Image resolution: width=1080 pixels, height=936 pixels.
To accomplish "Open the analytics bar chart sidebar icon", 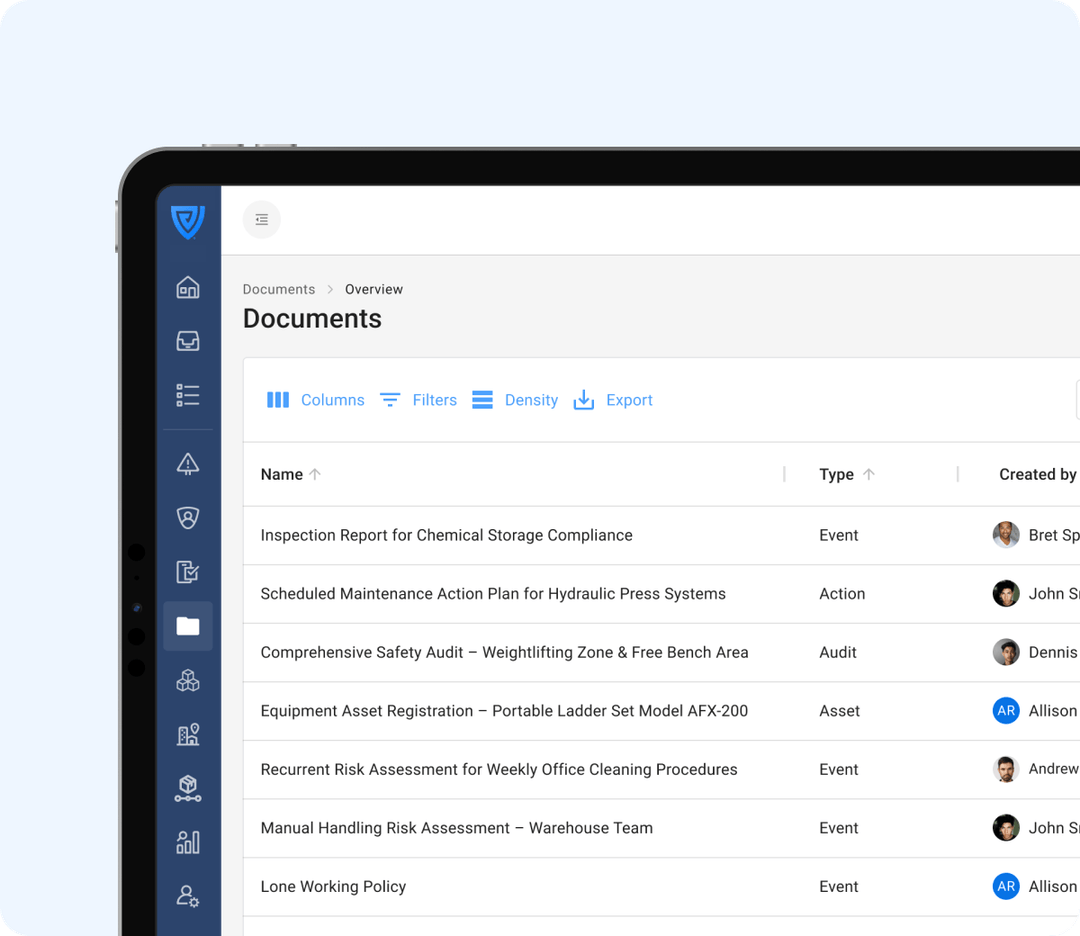I will 188,843.
